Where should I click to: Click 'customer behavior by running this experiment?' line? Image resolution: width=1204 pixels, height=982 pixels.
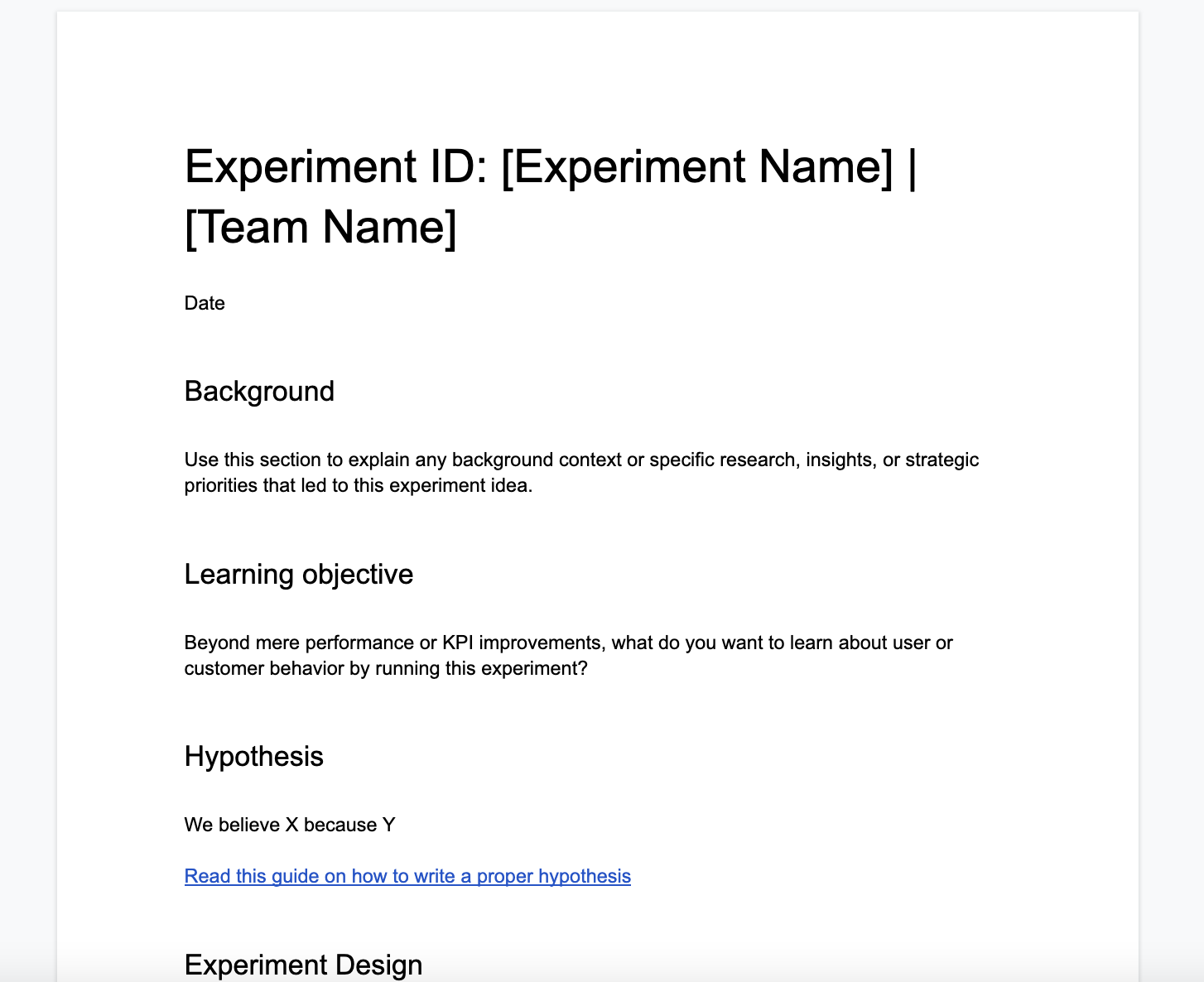(386, 668)
